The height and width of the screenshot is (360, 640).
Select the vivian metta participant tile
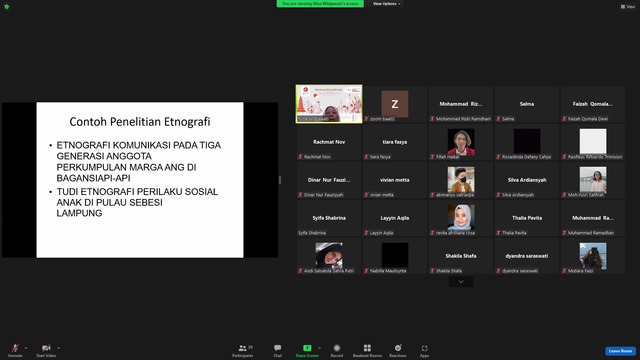coord(395,180)
